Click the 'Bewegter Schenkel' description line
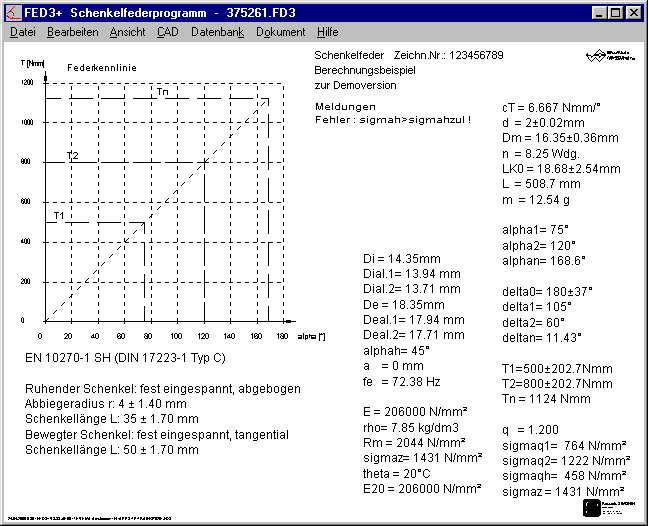 tap(157, 435)
